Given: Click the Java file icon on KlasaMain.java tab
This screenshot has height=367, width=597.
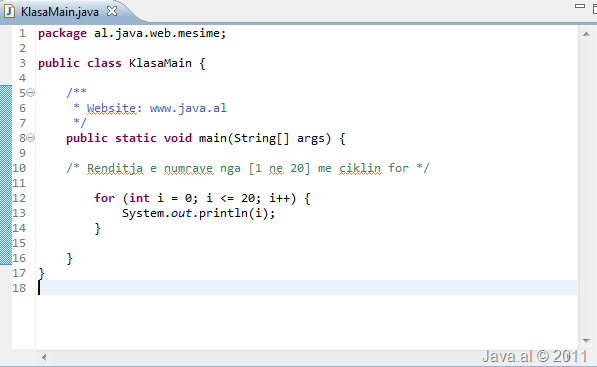Looking at the screenshot, I should (9, 11).
